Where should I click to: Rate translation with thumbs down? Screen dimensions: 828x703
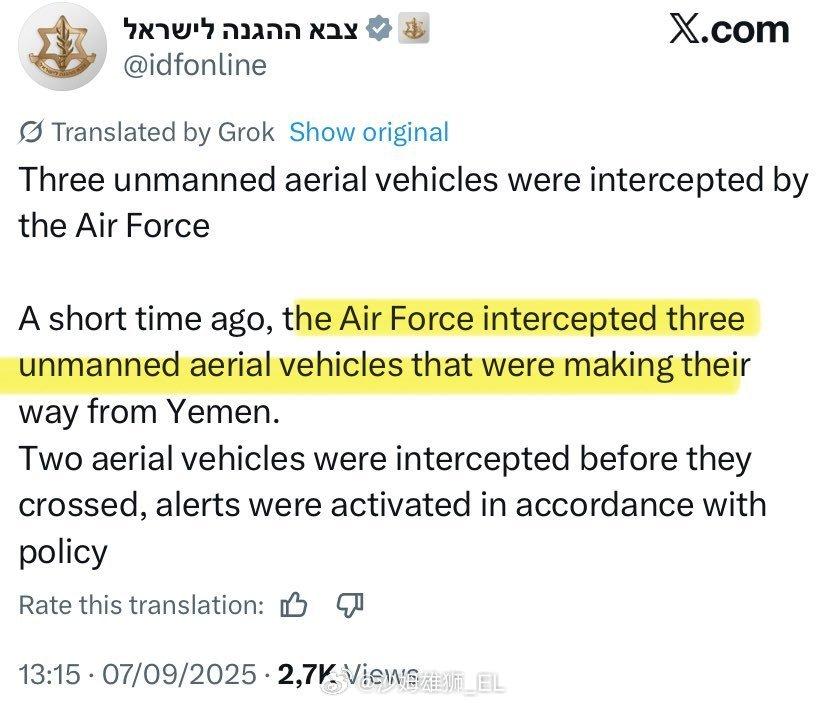coord(350,605)
